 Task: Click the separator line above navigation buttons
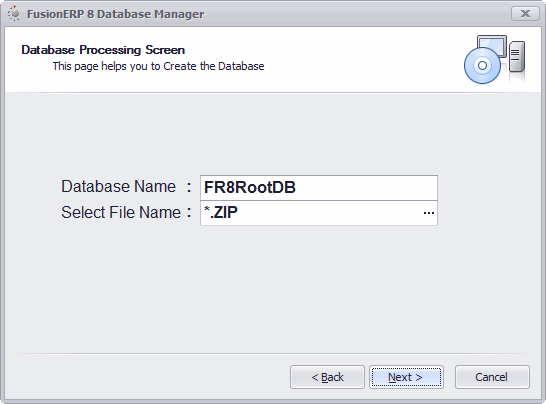[x=273, y=354]
